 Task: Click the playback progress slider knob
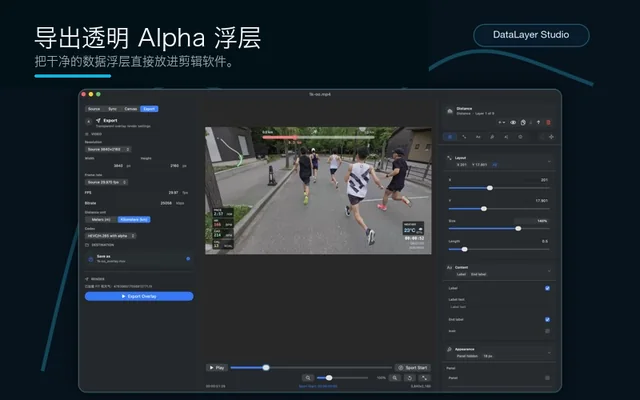[x=266, y=368]
